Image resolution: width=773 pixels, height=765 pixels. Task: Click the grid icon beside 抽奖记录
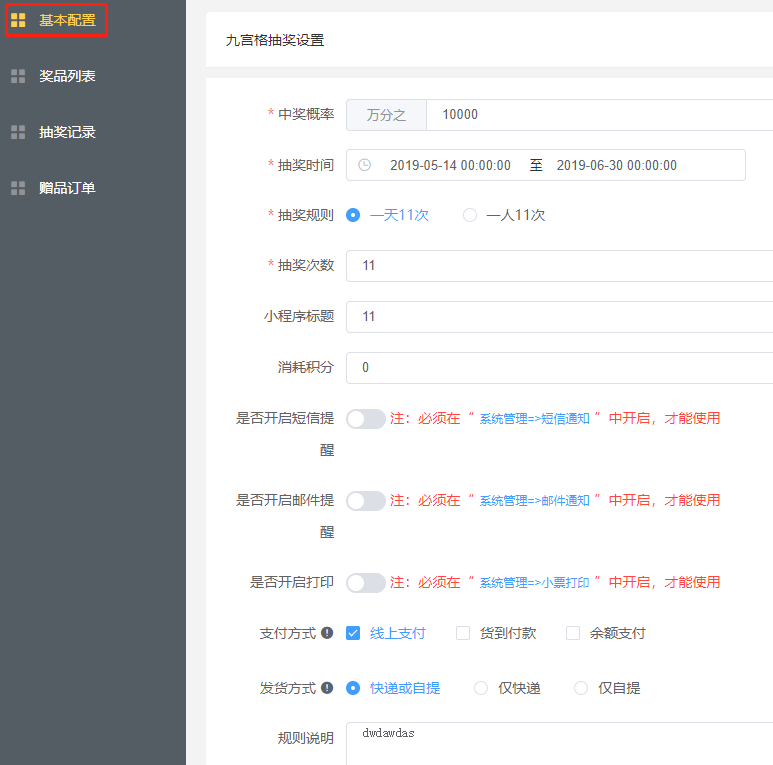click(18, 132)
